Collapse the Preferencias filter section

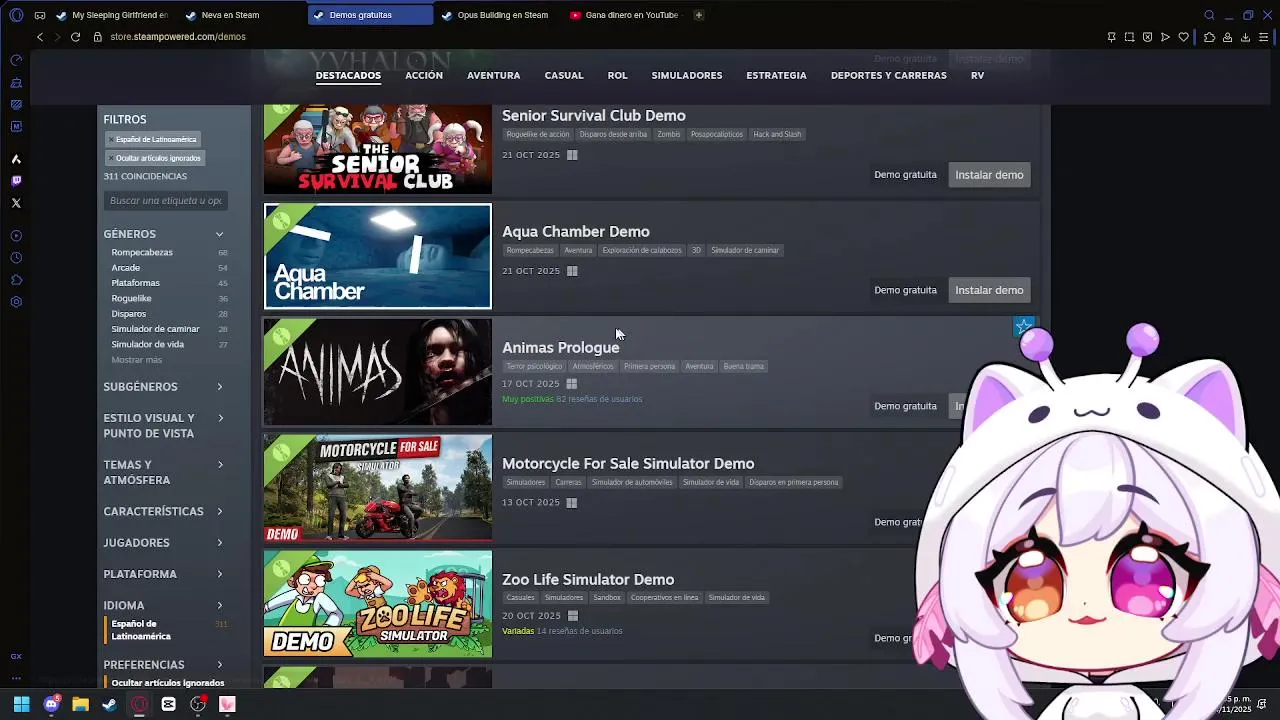click(x=165, y=665)
